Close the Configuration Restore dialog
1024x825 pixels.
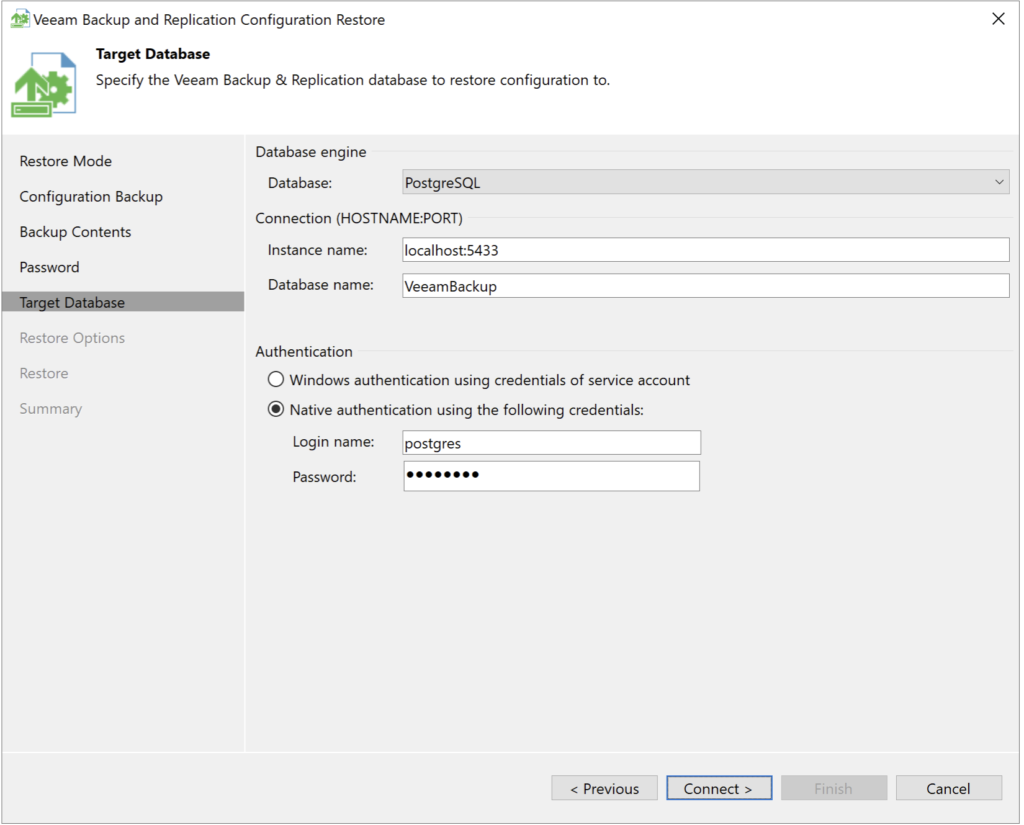pos(998,19)
